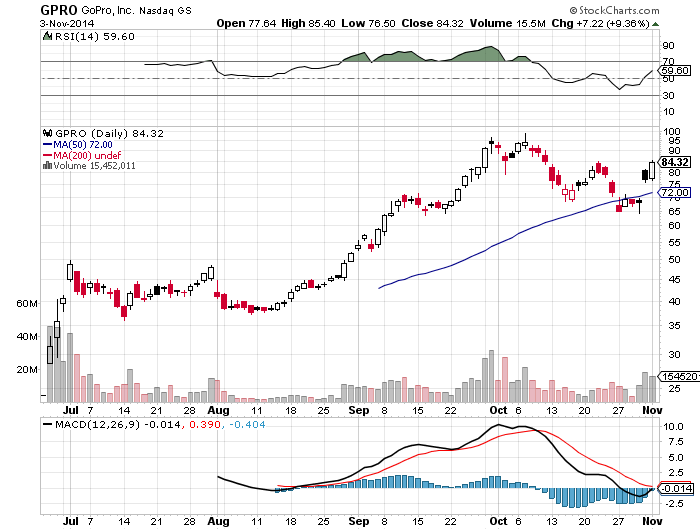Click the 'Oct' label under the price chart

point(498,410)
